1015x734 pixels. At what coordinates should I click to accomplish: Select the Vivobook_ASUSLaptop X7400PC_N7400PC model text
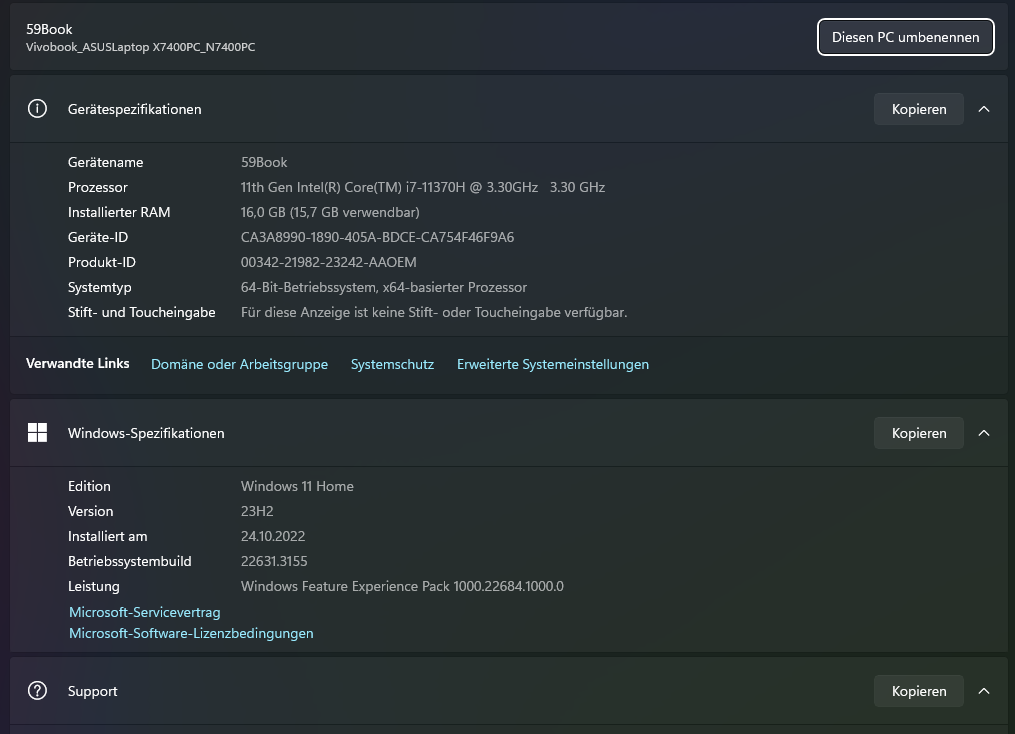[140, 47]
